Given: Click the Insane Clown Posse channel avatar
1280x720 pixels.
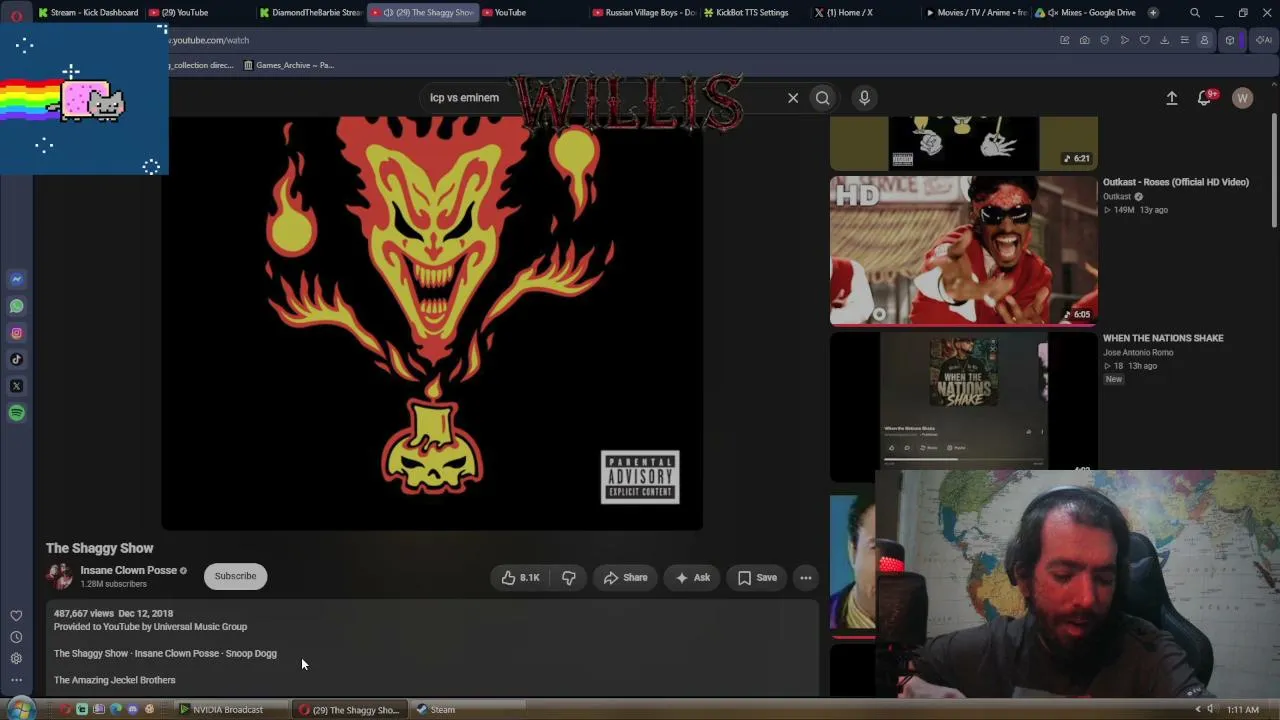Looking at the screenshot, I should (x=60, y=576).
